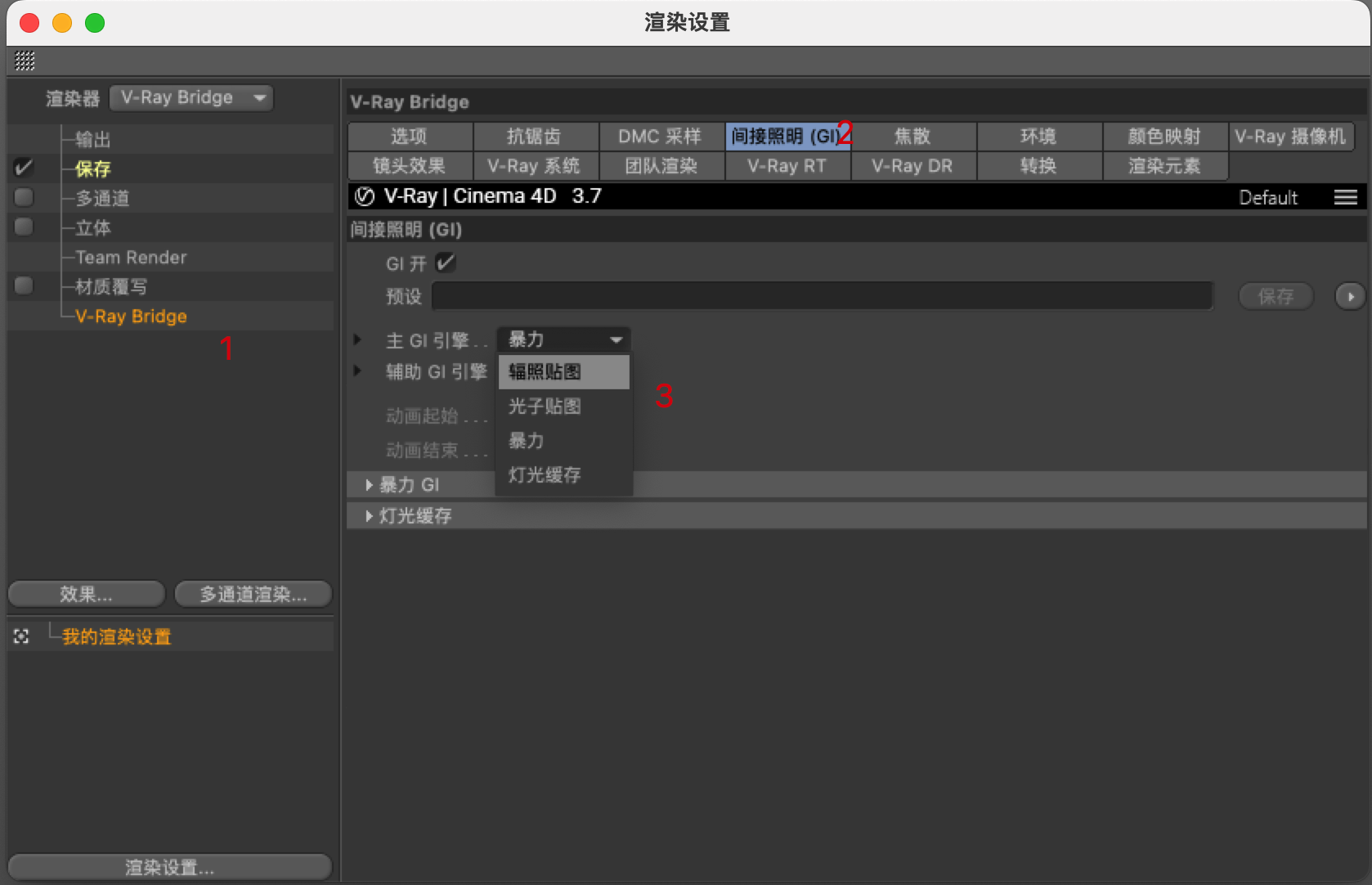Viewport: 1372px width, 885px height.
Task: Open the DMC 采样 tab
Action: (x=661, y=137)
